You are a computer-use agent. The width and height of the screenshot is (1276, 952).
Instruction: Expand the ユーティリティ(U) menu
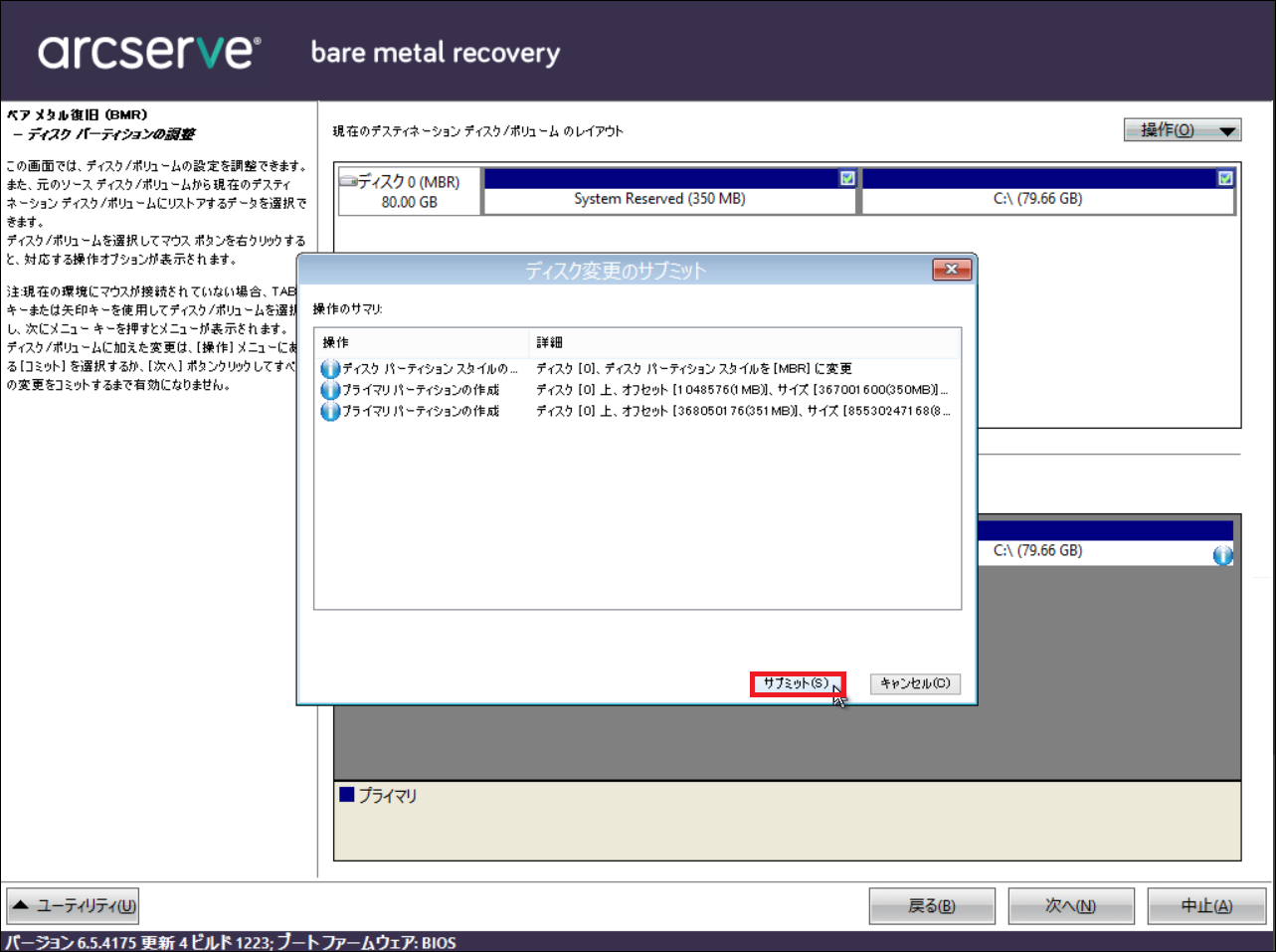coord(74,906)
